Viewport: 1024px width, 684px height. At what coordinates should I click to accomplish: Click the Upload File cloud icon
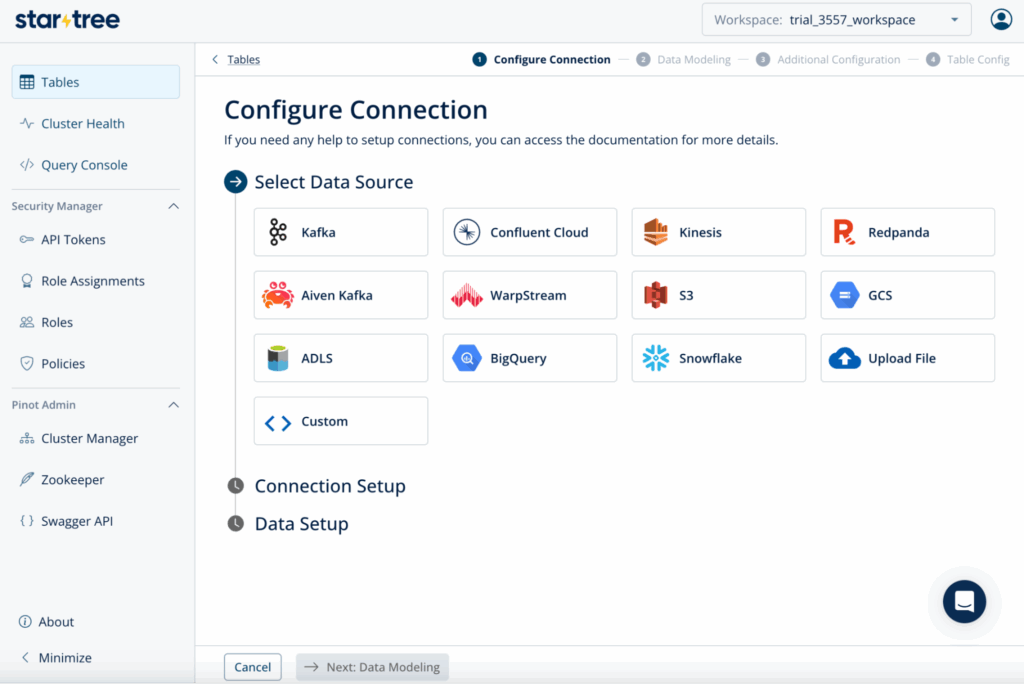pyautogui.click(x=844, y=358)
